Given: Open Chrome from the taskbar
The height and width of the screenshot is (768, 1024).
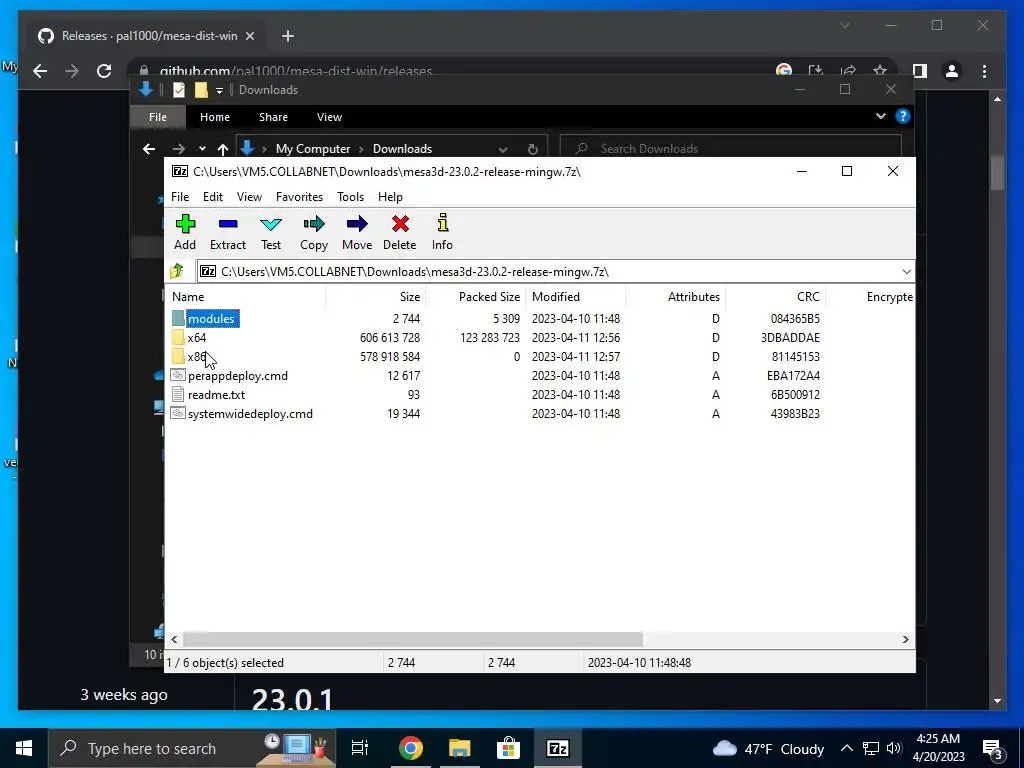Looking at the screenshot, I should [411, 748].
